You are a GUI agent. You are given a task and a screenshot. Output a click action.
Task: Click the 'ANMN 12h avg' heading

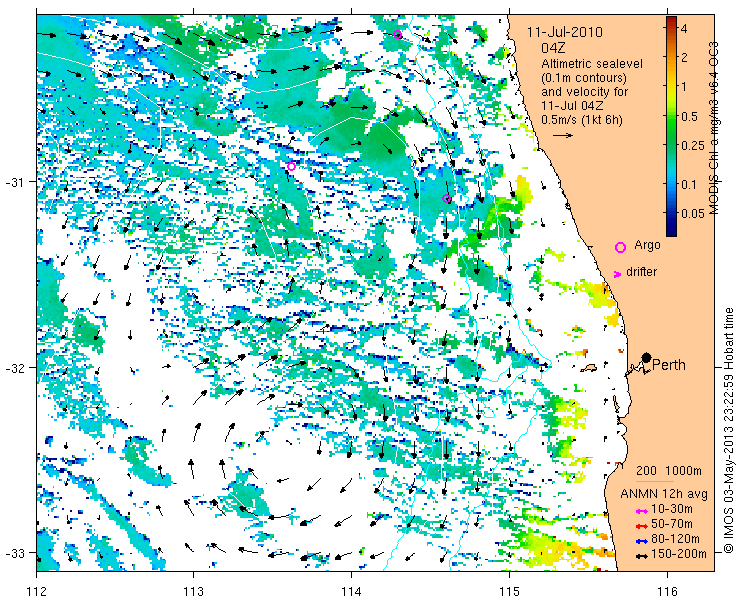664,494
